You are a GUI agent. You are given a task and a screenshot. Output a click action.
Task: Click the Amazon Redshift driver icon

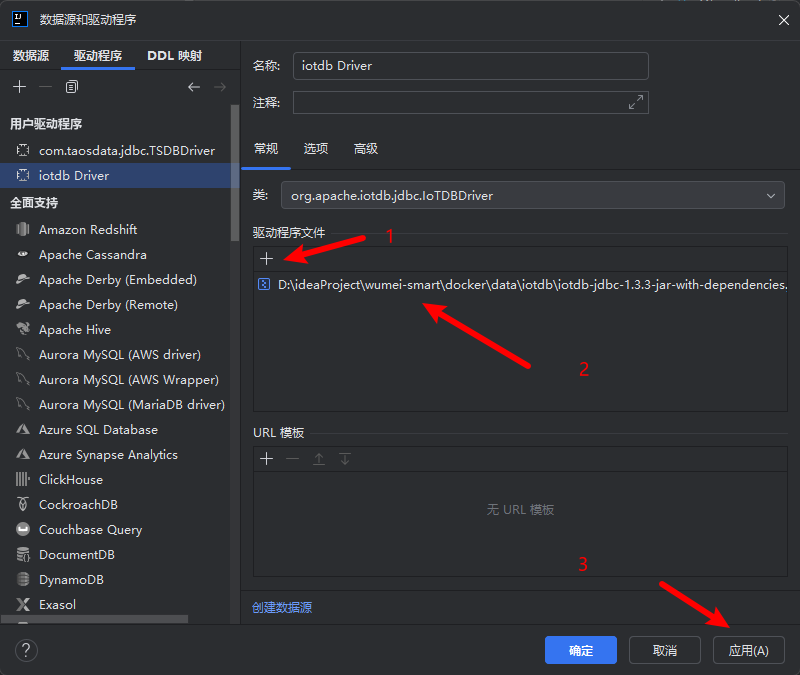23,229
